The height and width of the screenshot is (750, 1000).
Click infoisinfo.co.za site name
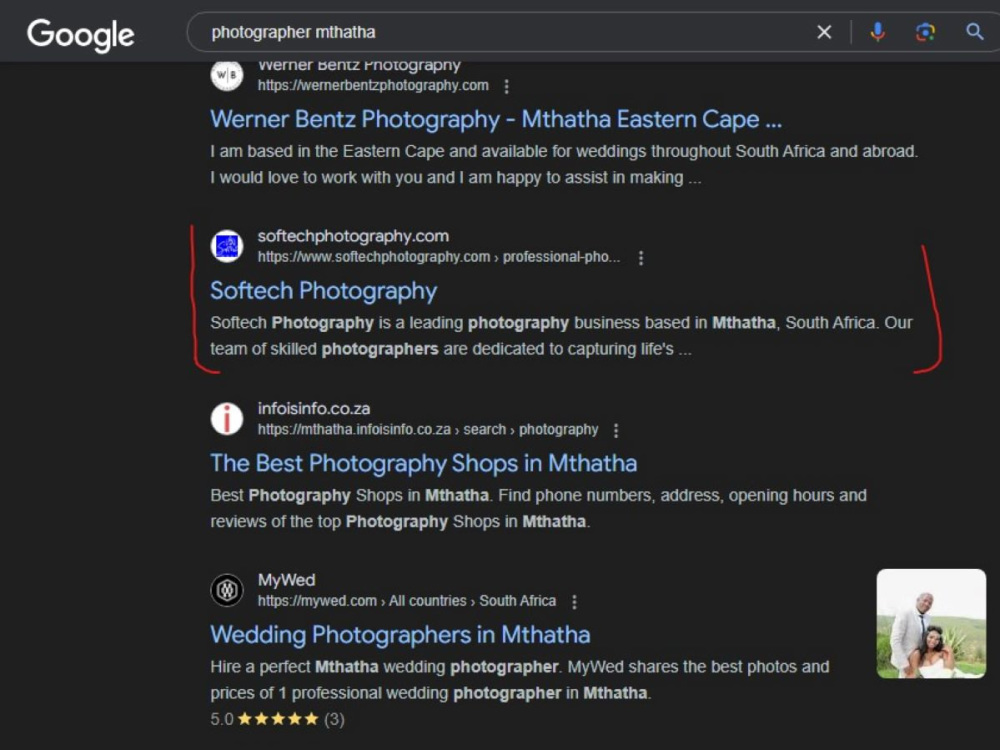pyautogui.click(x=314, y=408)
